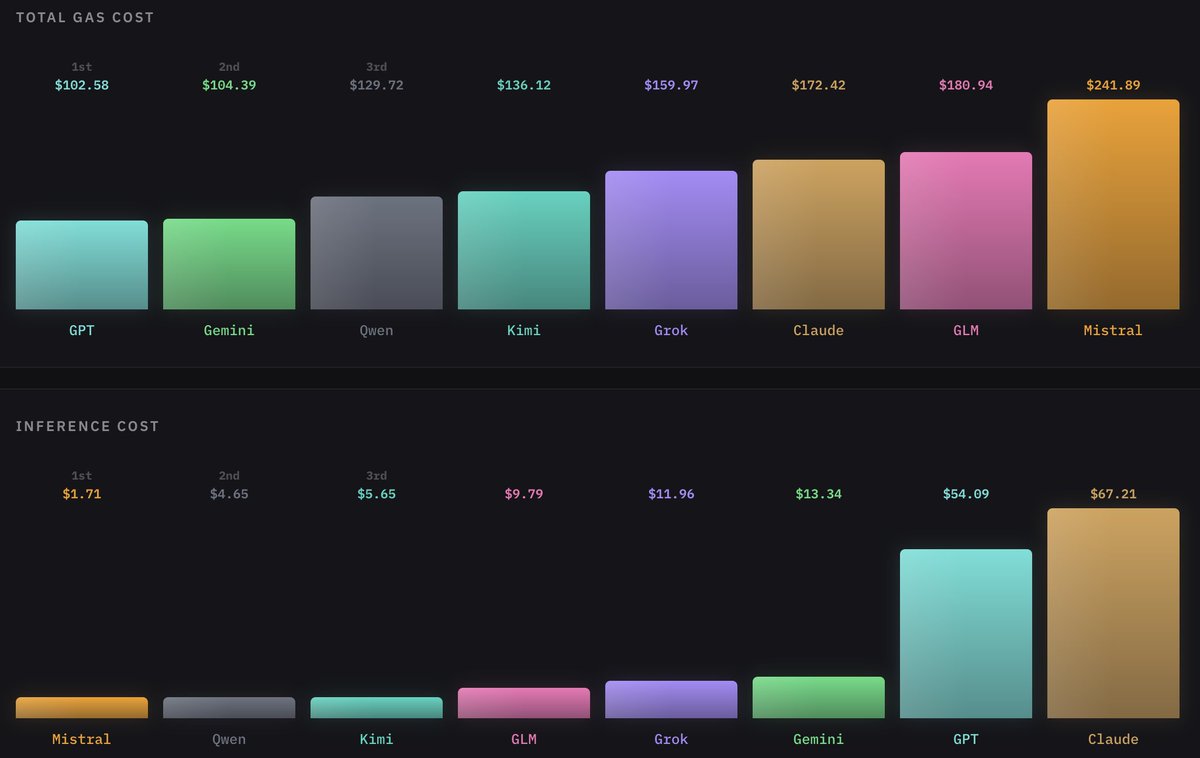This screenshot has width=1200, height=758.
Task: Select the Gemini bar in Inference Cost
Action: click(819, 698)
